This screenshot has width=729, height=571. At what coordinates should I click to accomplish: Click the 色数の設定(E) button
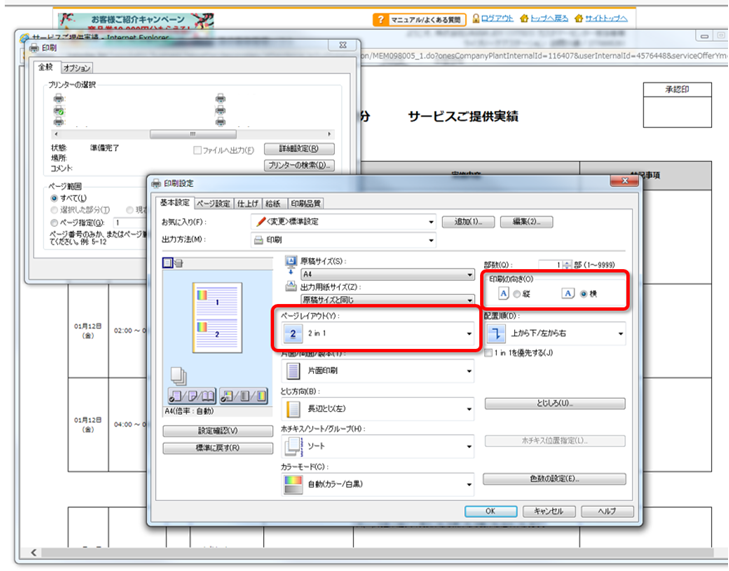click(x=554, y=478)
